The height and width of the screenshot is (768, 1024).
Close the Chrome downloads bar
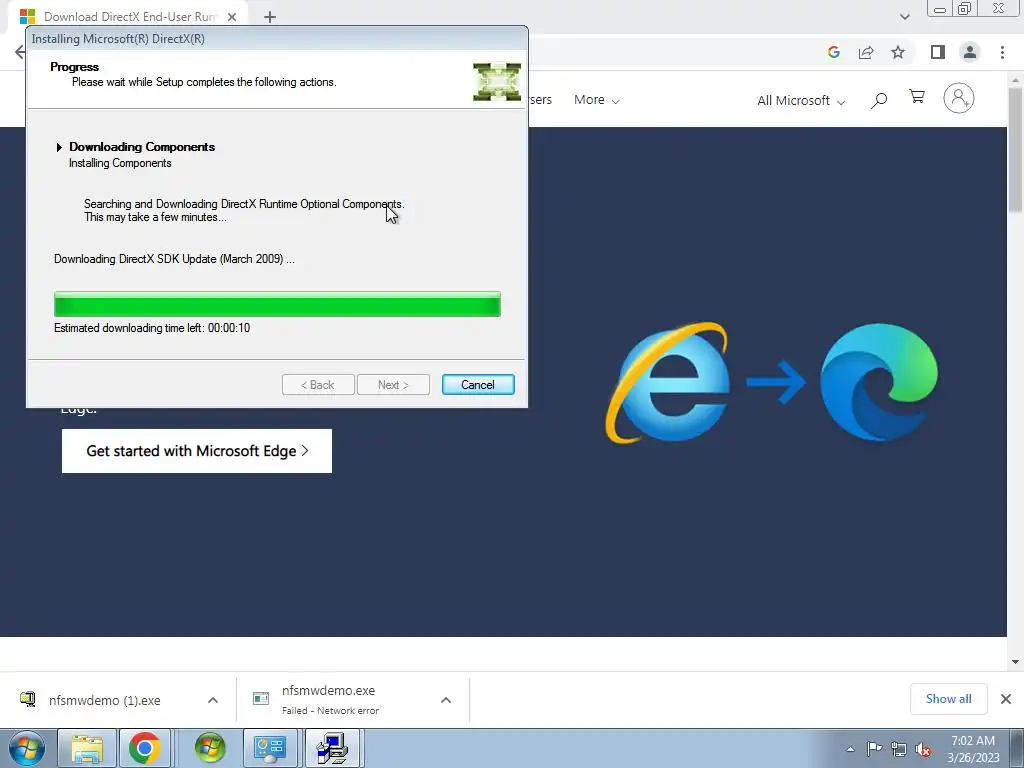pos(1006,699)
